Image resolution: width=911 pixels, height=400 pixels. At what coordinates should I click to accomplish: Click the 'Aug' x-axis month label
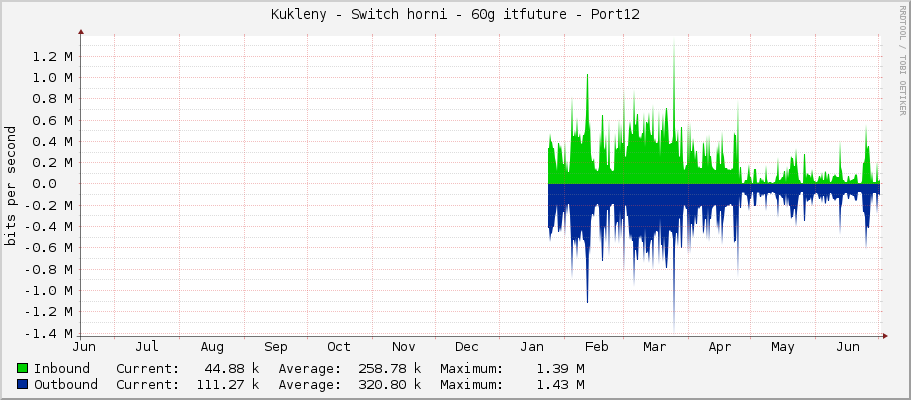point(212,347)
